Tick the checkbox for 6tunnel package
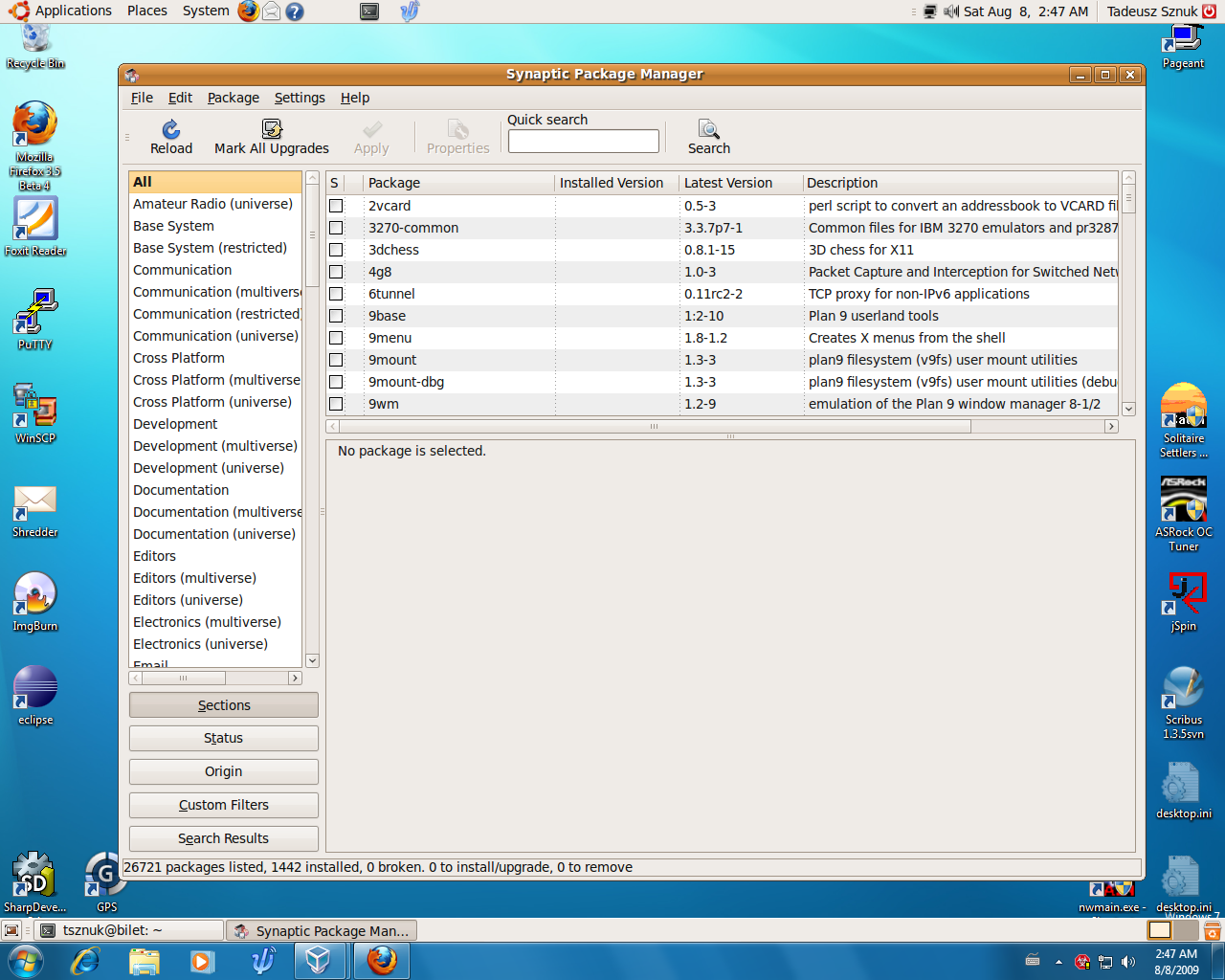Viewport: 1225px width, 980px height. (336, 294)
